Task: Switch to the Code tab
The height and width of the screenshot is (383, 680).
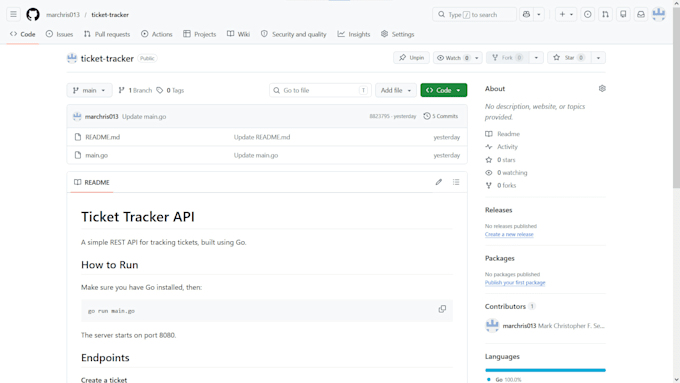Action: tap(23, 34)
